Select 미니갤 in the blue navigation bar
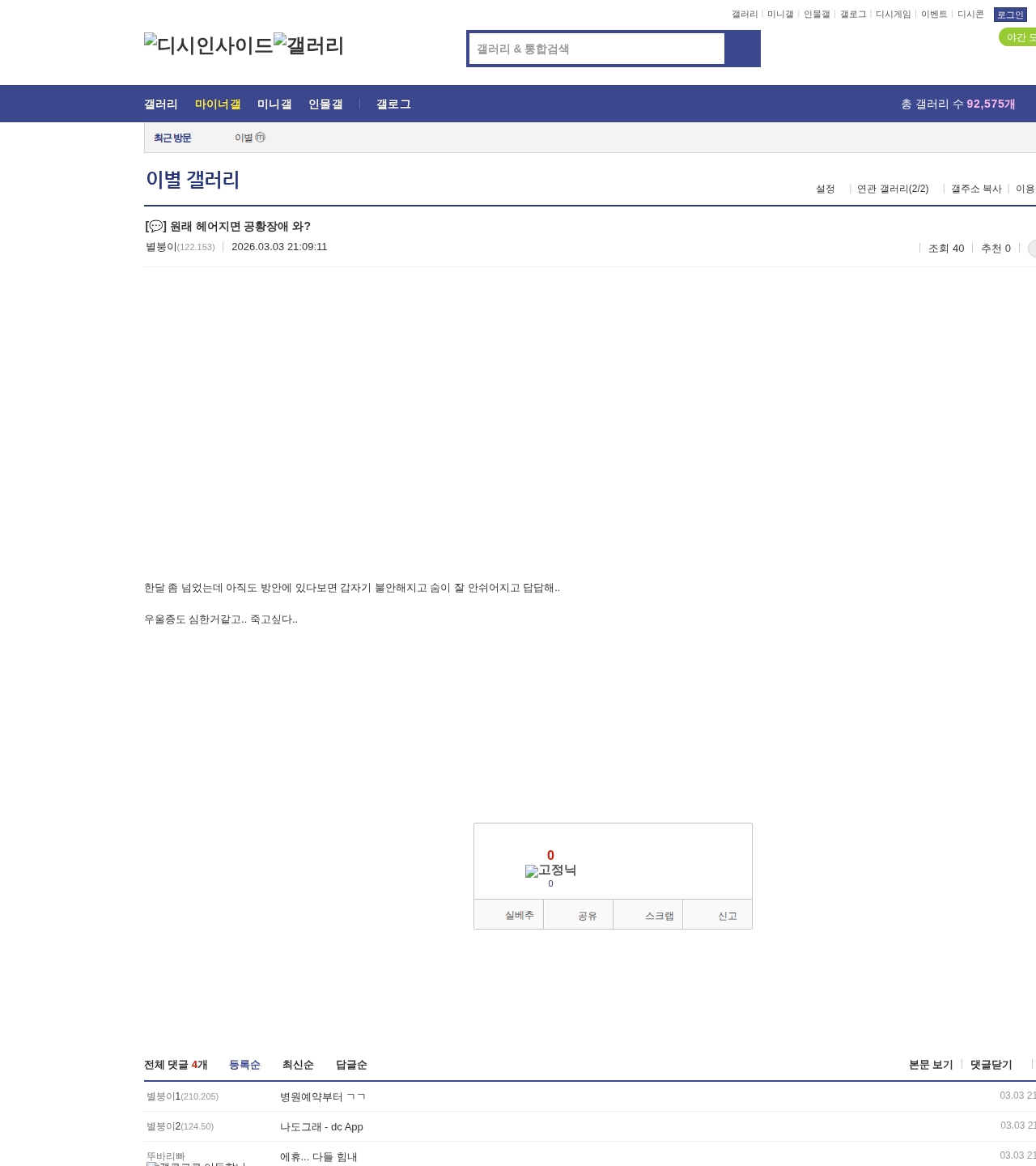The height and width of the screenshot is (1166, 1036). click(x=274, y=104)
